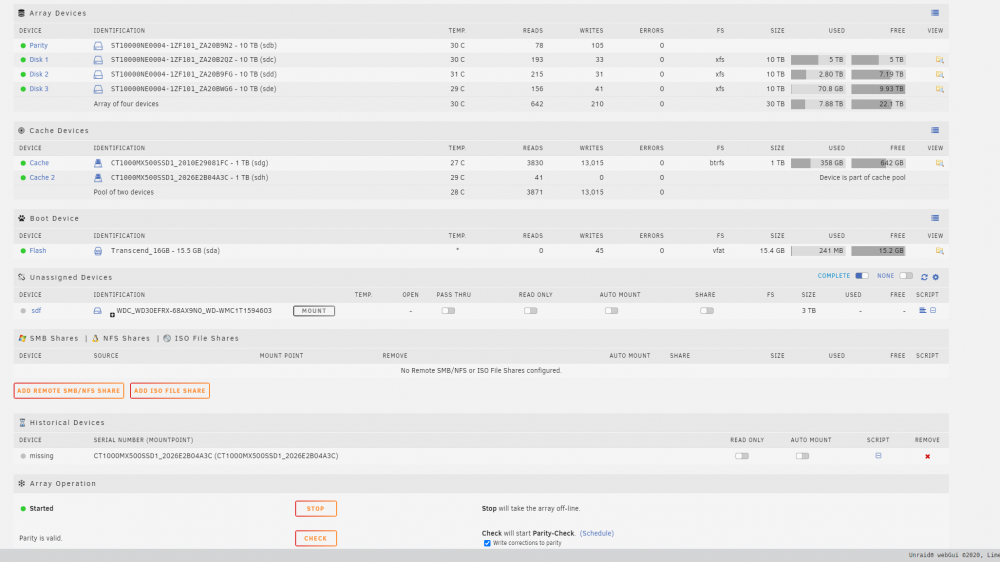Browse Cache contents via view icon

coord(939,163)
